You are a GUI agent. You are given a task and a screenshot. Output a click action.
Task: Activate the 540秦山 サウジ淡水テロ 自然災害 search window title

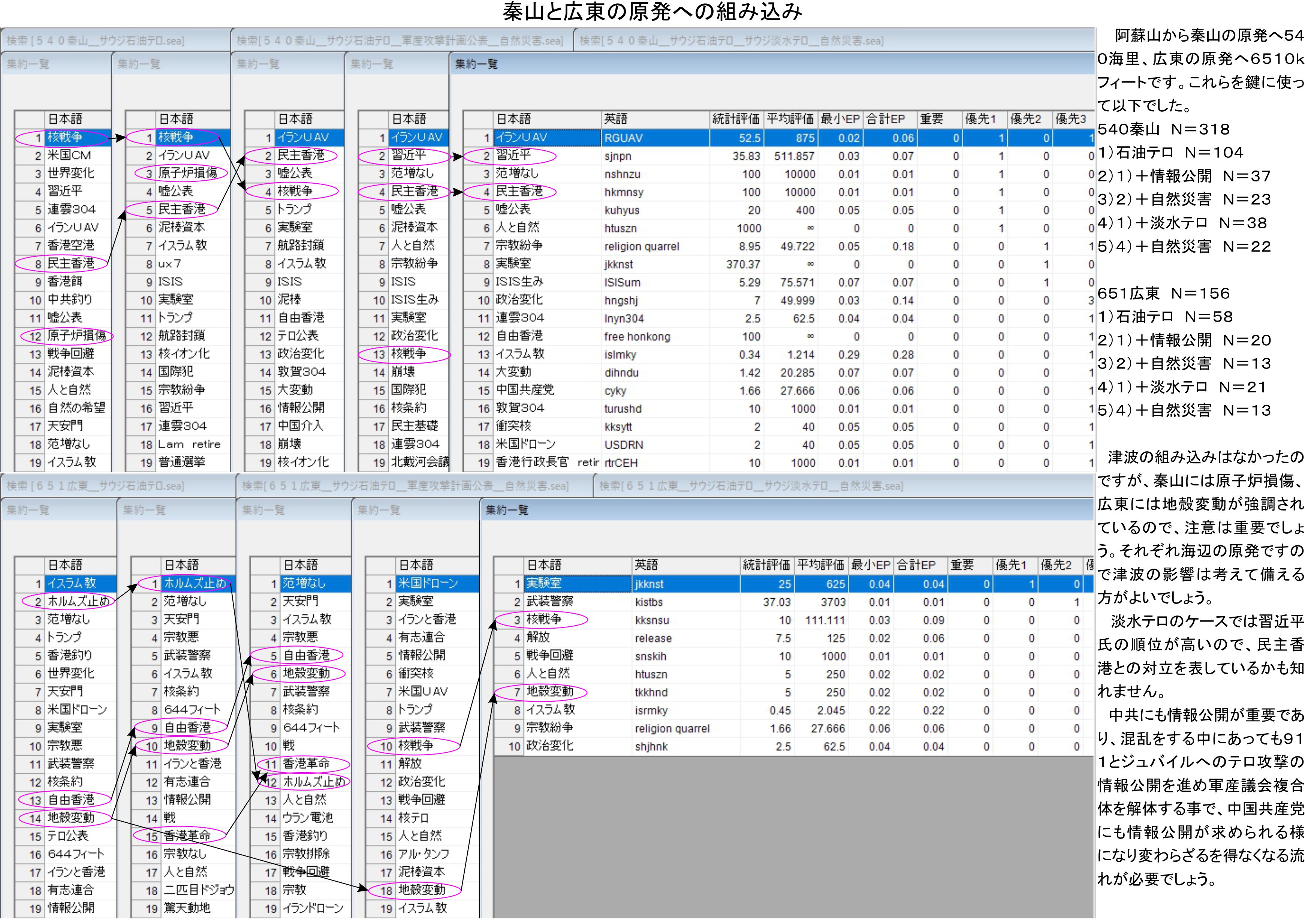732,41
